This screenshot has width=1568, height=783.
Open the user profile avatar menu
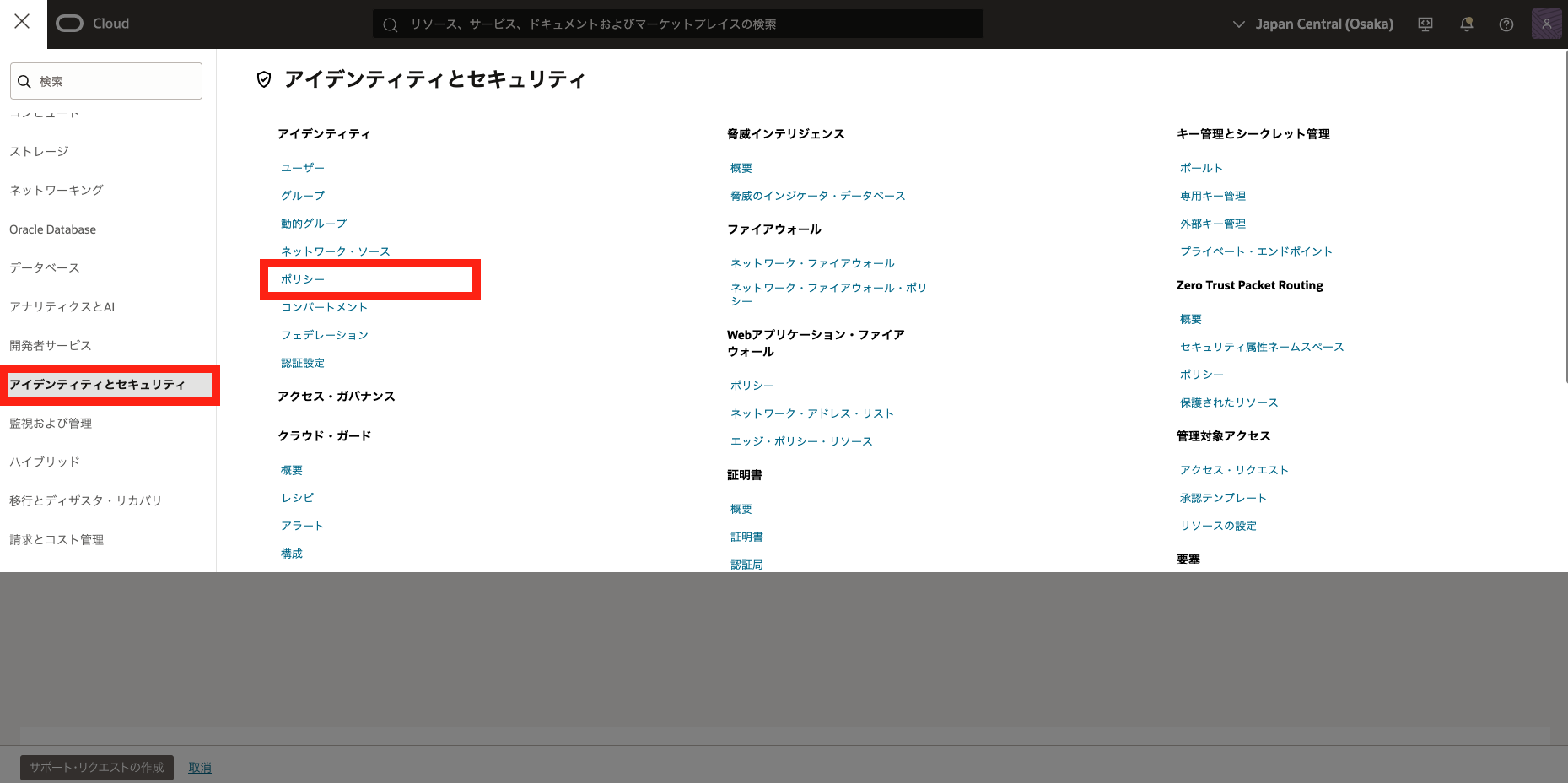[1546, 24]
